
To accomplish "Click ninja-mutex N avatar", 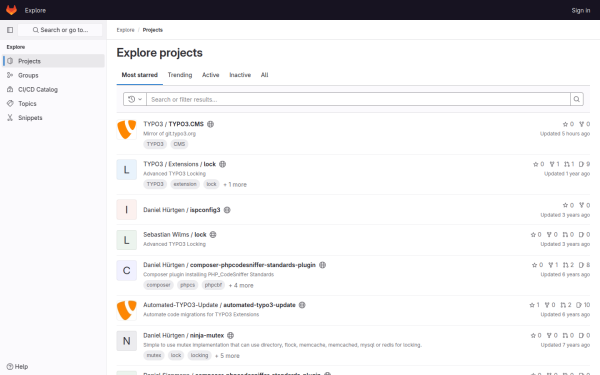I will [127, 341].
